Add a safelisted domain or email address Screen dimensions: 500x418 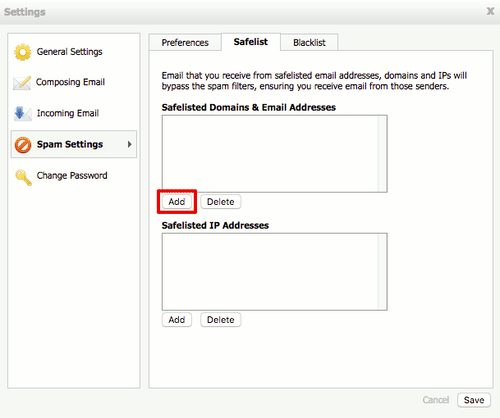point(177,202)
